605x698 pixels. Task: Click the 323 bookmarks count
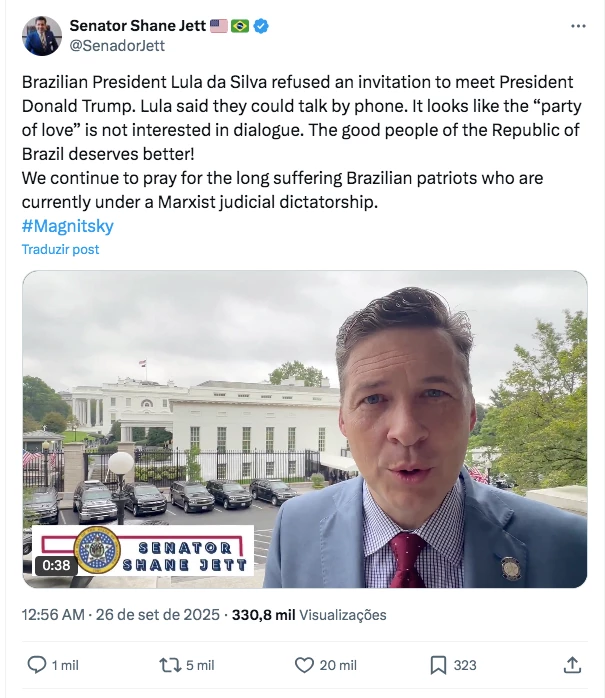tap(465, 665)
